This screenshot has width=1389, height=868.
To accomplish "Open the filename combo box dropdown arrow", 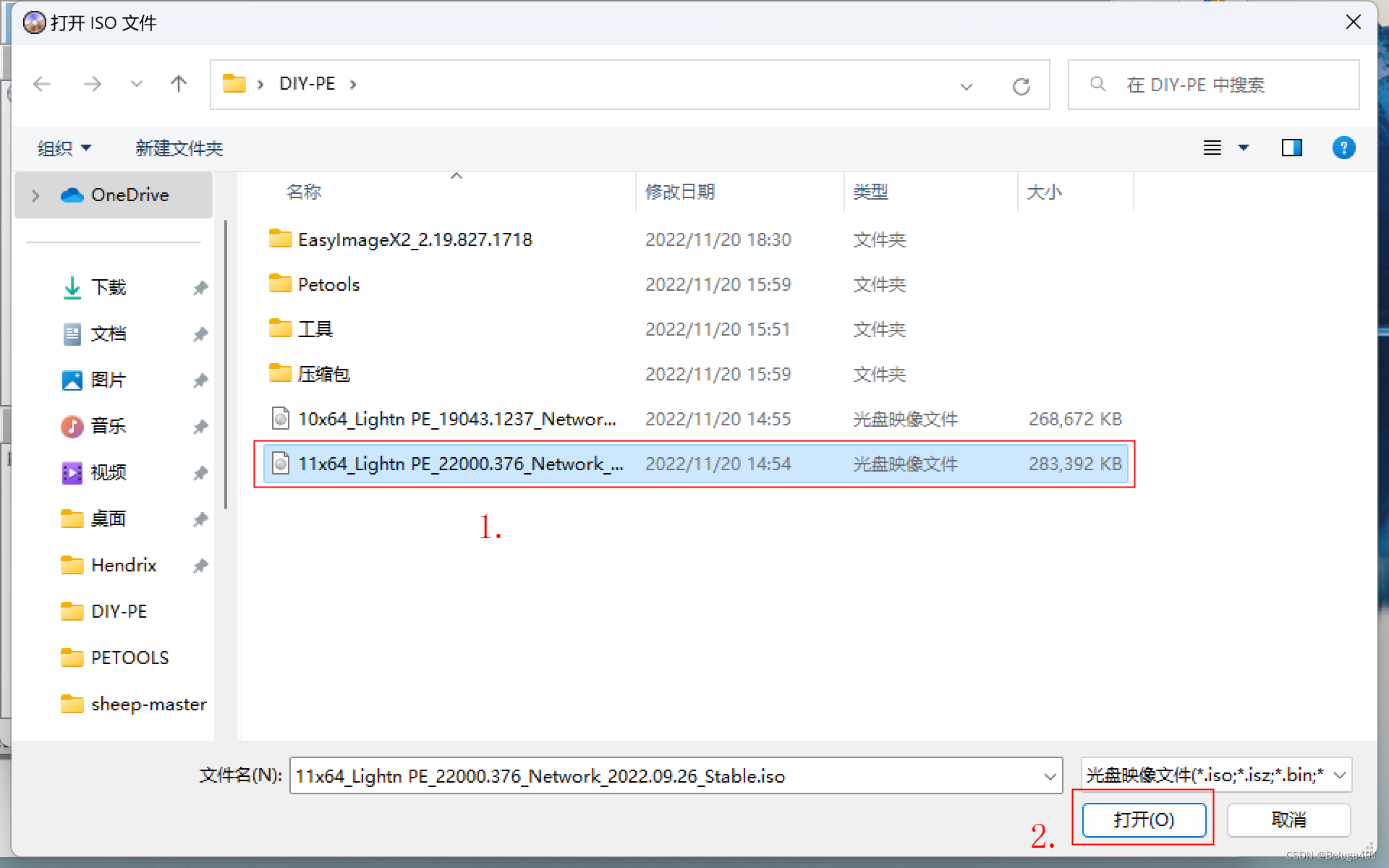I will click(1050, 775).
